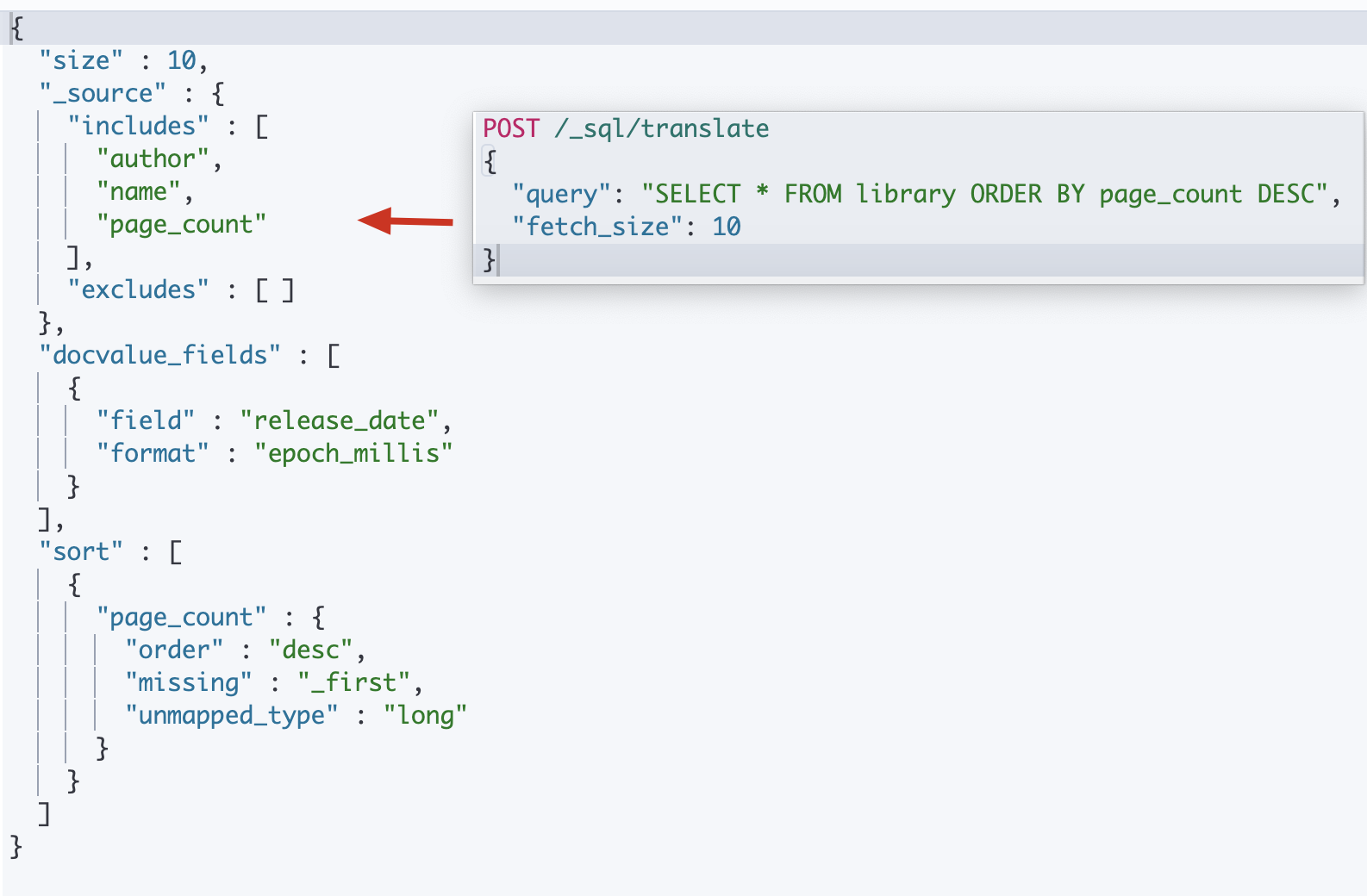
Task: Select the "name" entry in includes
Action: coord(139,191)
